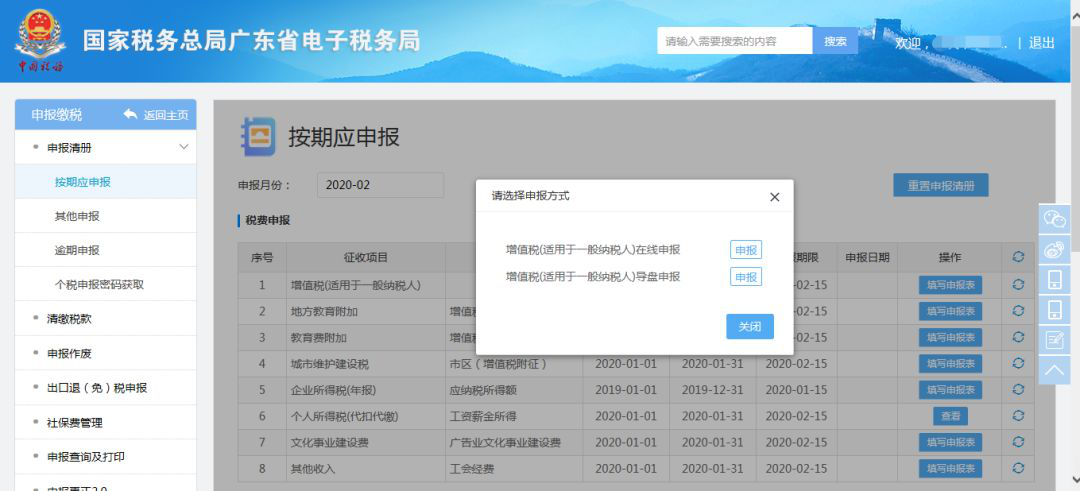Click the 重置申报清册 button
1080x491 pixels.
point(941,185)
